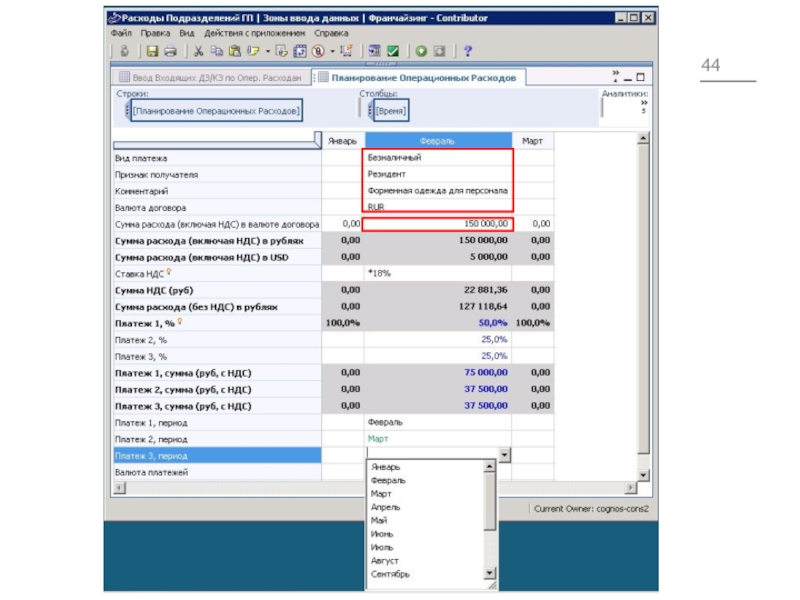Click the blue question mark Help icon
This screenshot has width=800, height=600.
point(467,51)
